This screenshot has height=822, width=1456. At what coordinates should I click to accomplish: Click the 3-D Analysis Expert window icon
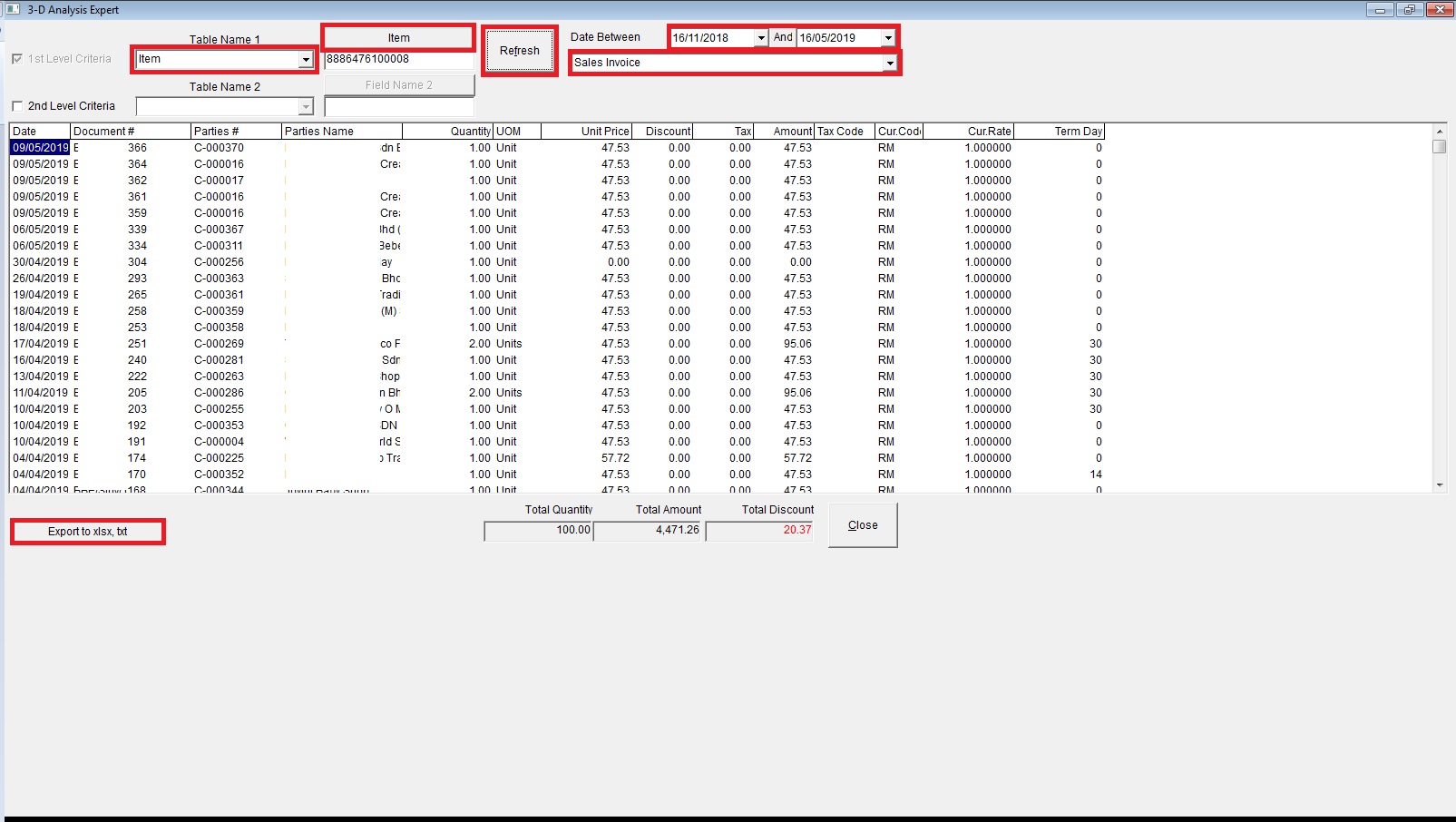click(x=13, y=9)
